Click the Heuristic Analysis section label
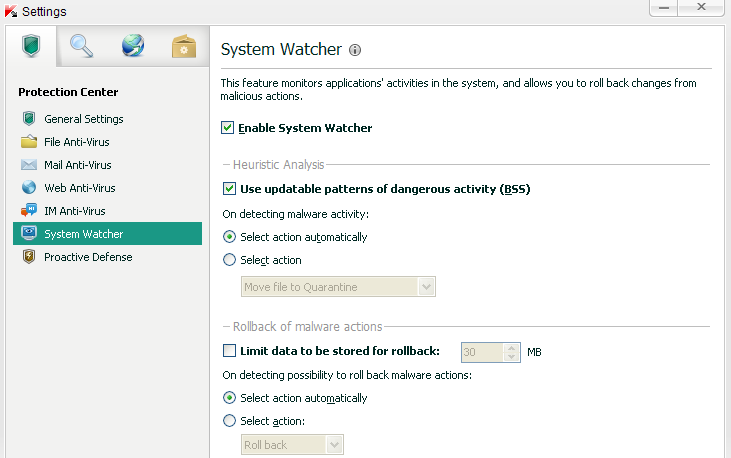Image resolution: width=731 pixels, height=458 pixels. [278, 165]
